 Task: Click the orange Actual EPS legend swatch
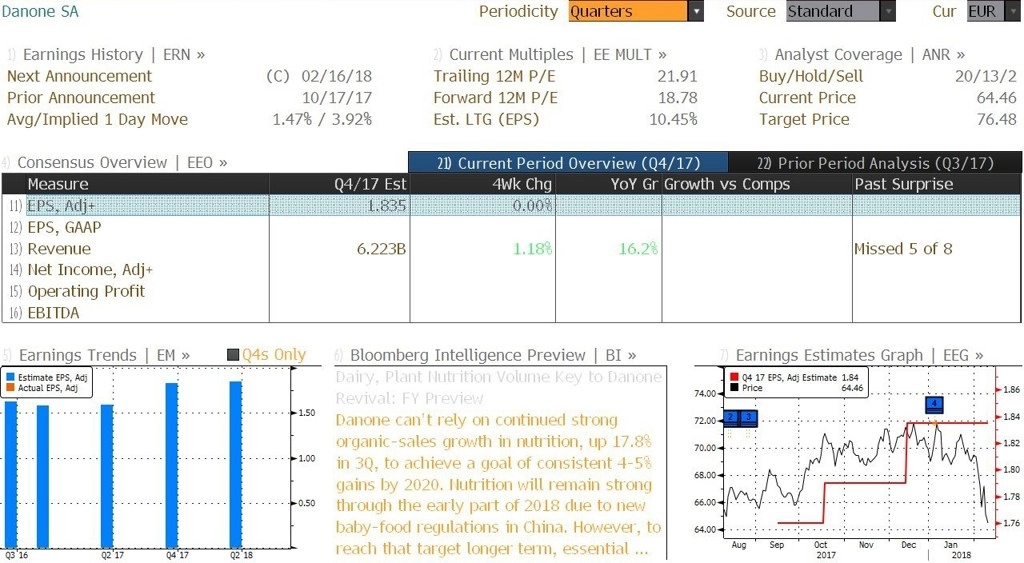(10, 388)
